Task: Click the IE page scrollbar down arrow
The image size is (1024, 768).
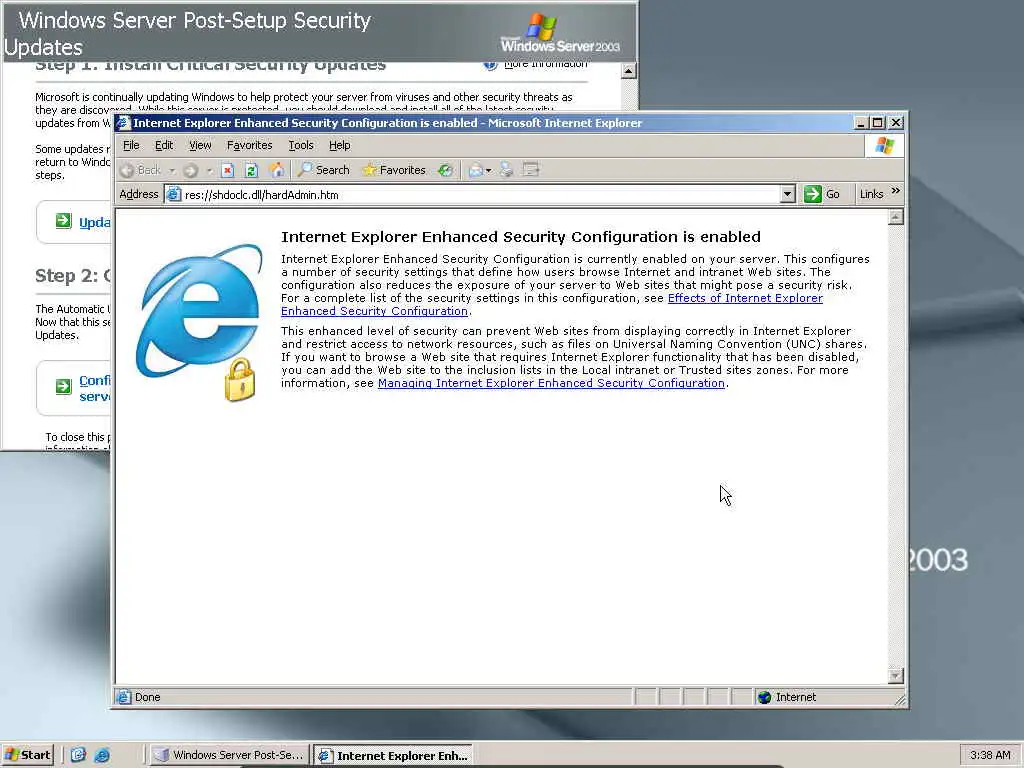Action: (896, 675)
